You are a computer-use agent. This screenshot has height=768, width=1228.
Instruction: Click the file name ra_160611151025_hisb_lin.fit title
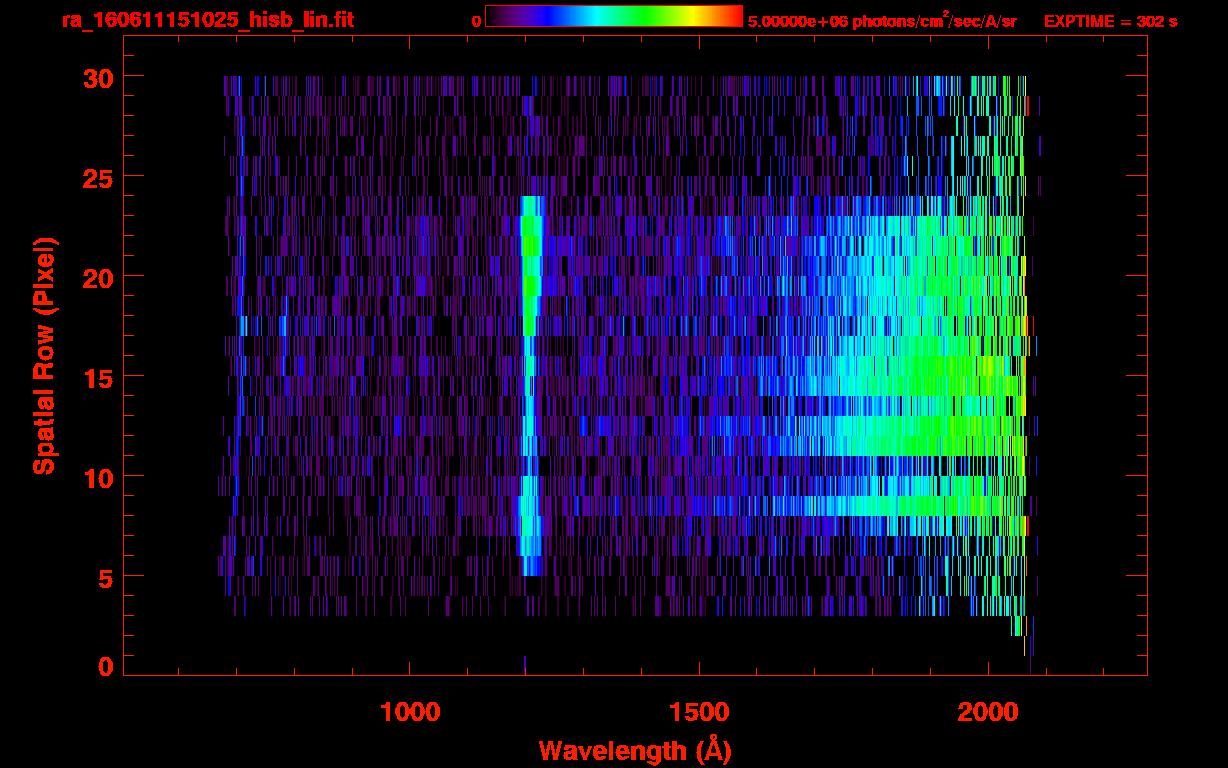click(x=207, y=20)
